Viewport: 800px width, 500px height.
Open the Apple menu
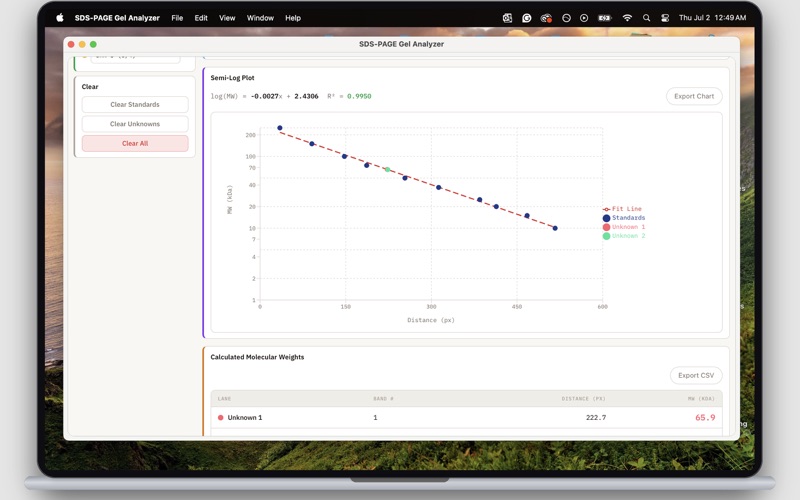60,18
